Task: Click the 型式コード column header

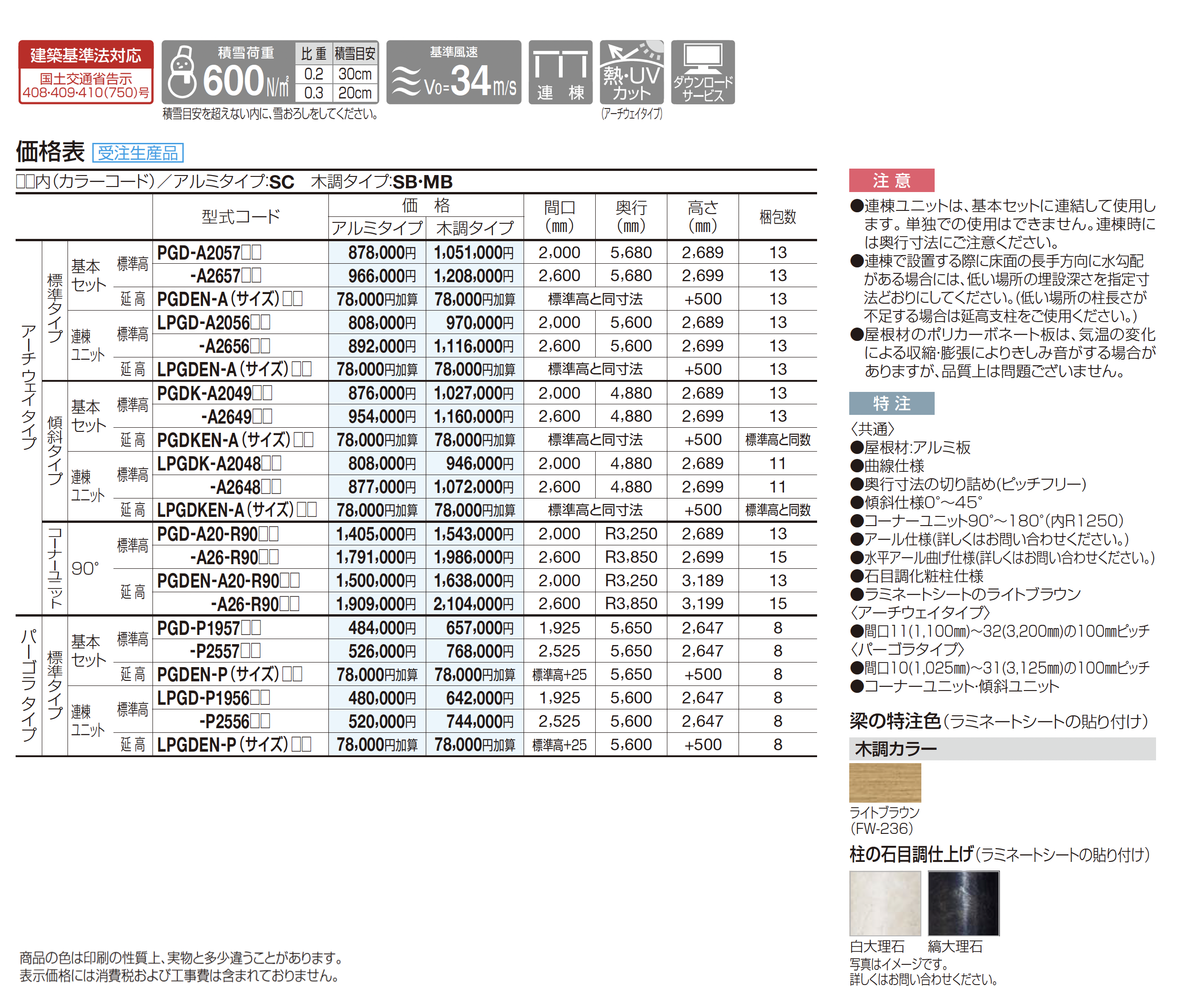Action: tap(240, 216)
